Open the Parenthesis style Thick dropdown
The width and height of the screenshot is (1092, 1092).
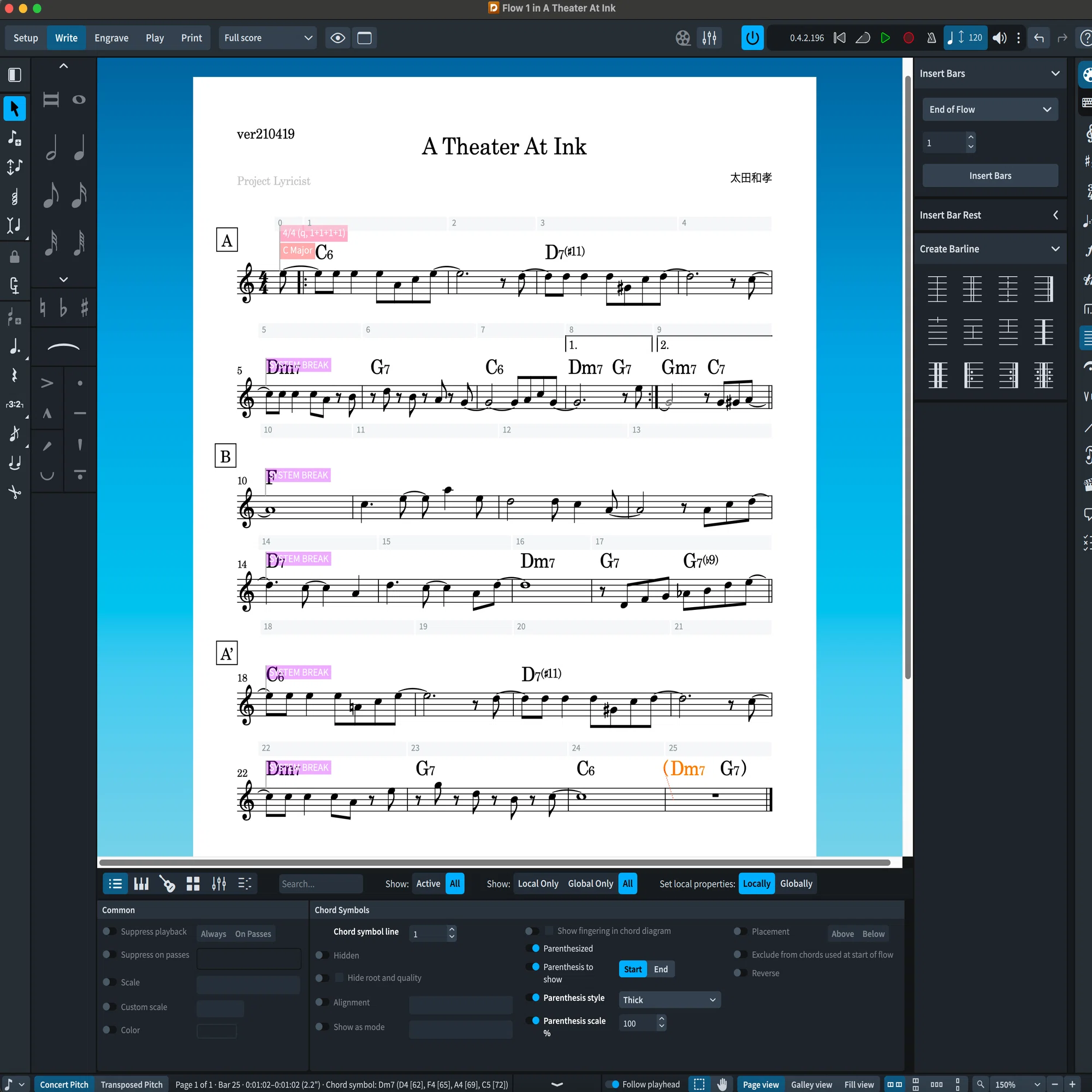click(669, 1000)
